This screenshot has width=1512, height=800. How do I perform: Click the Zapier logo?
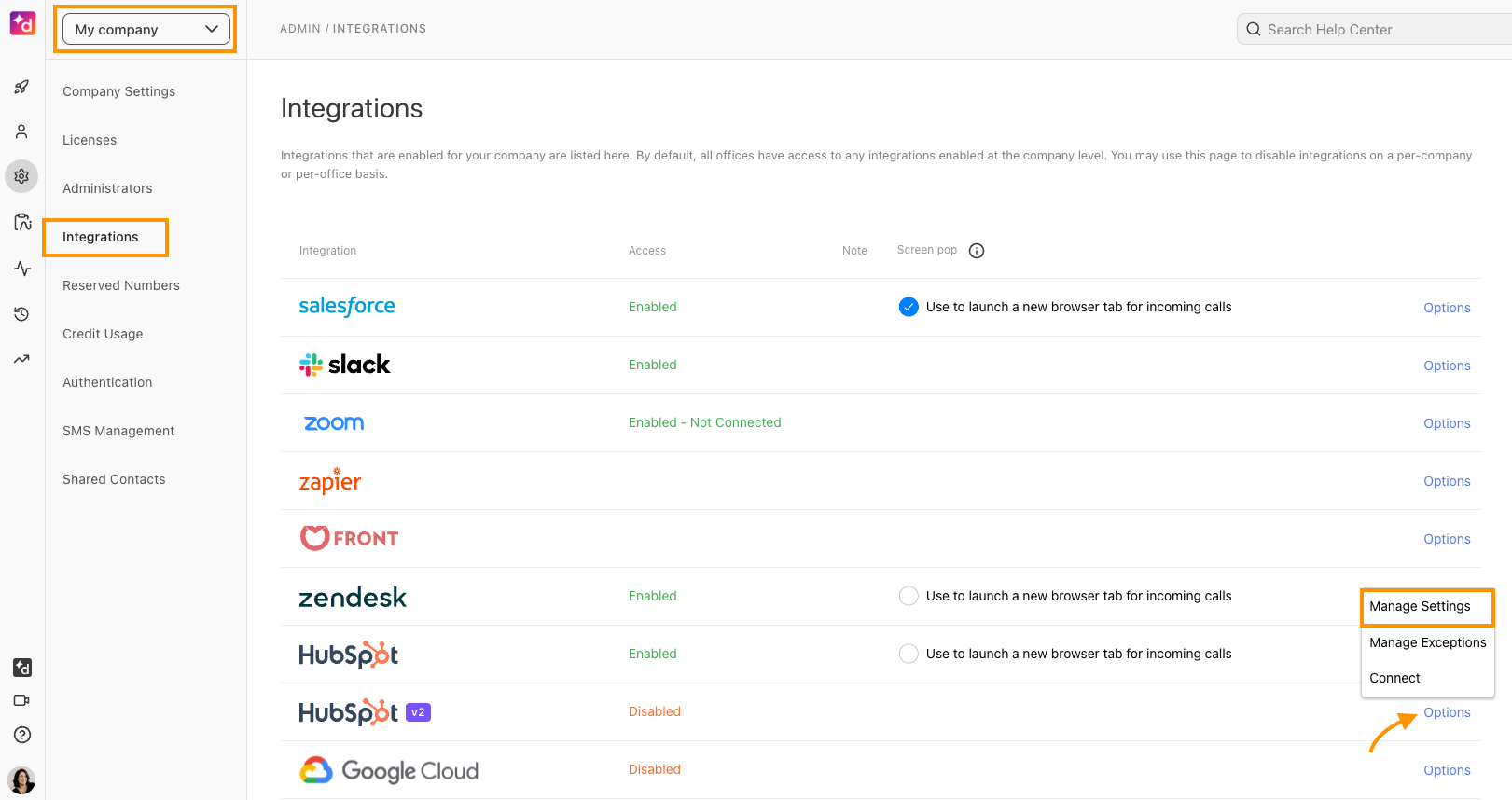click(330, 480)
